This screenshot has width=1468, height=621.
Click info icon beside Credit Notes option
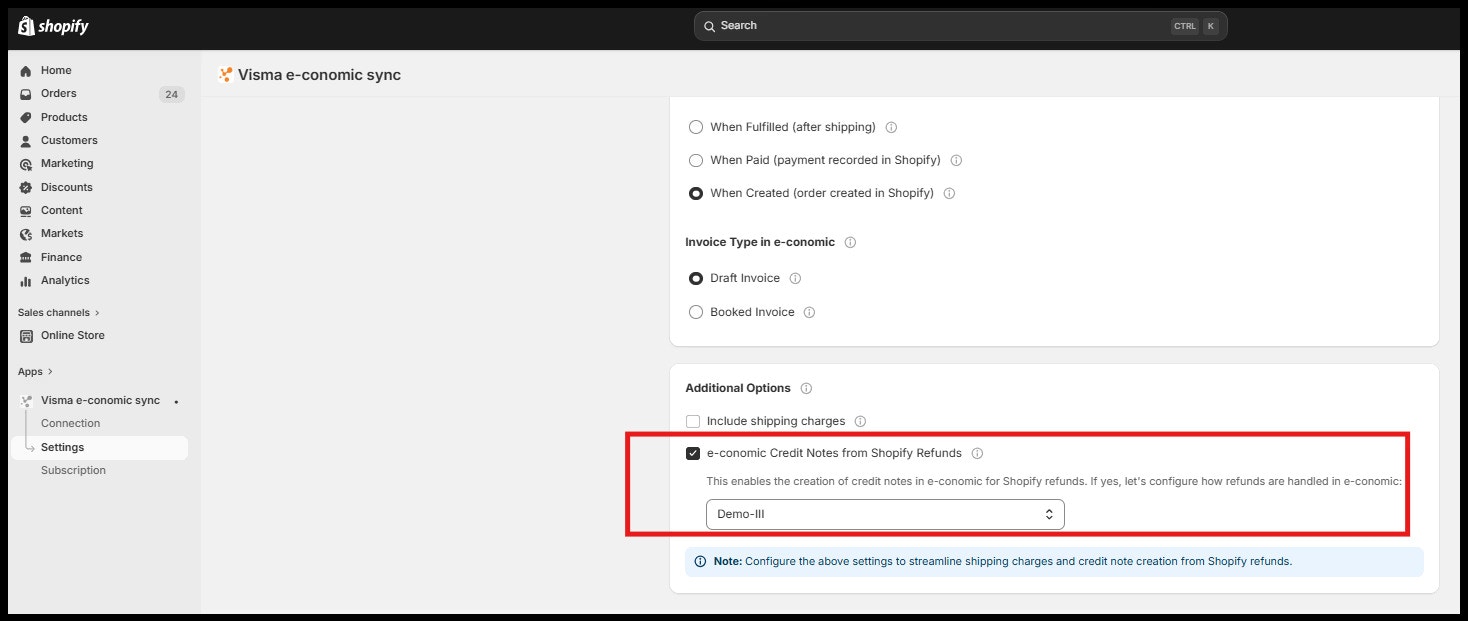(977, 454)
